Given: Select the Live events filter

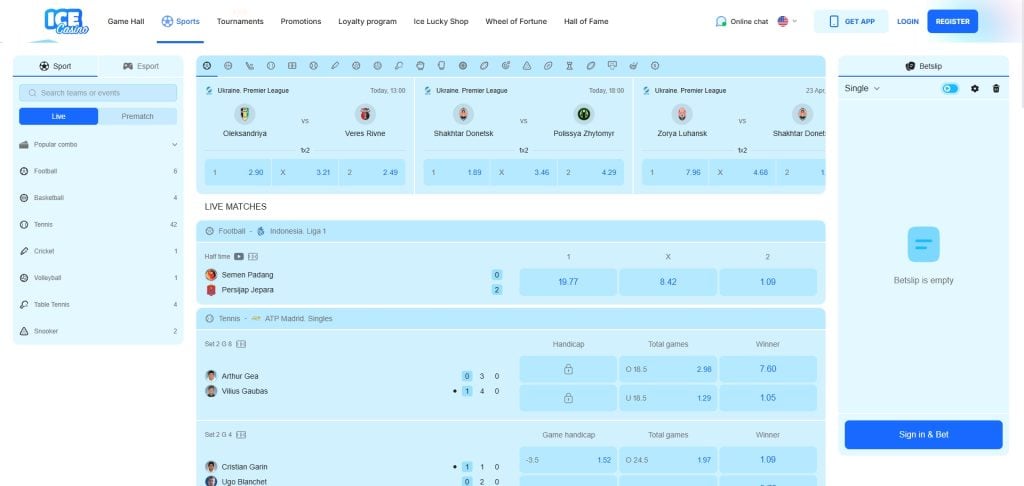Looking at the screenshot, I should pos(58,116).
